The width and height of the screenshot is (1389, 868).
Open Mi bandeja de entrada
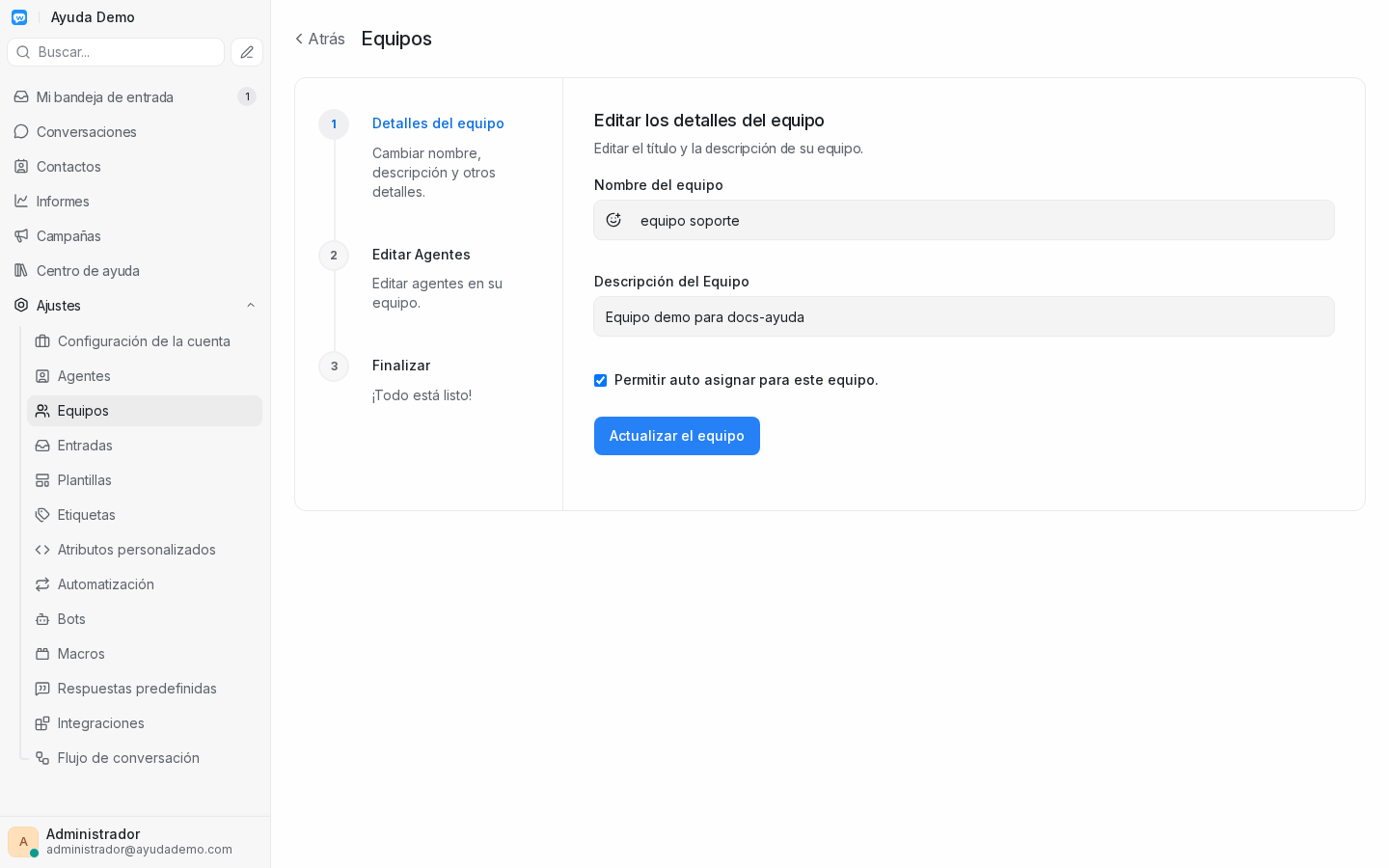click(x=135, y=96)
